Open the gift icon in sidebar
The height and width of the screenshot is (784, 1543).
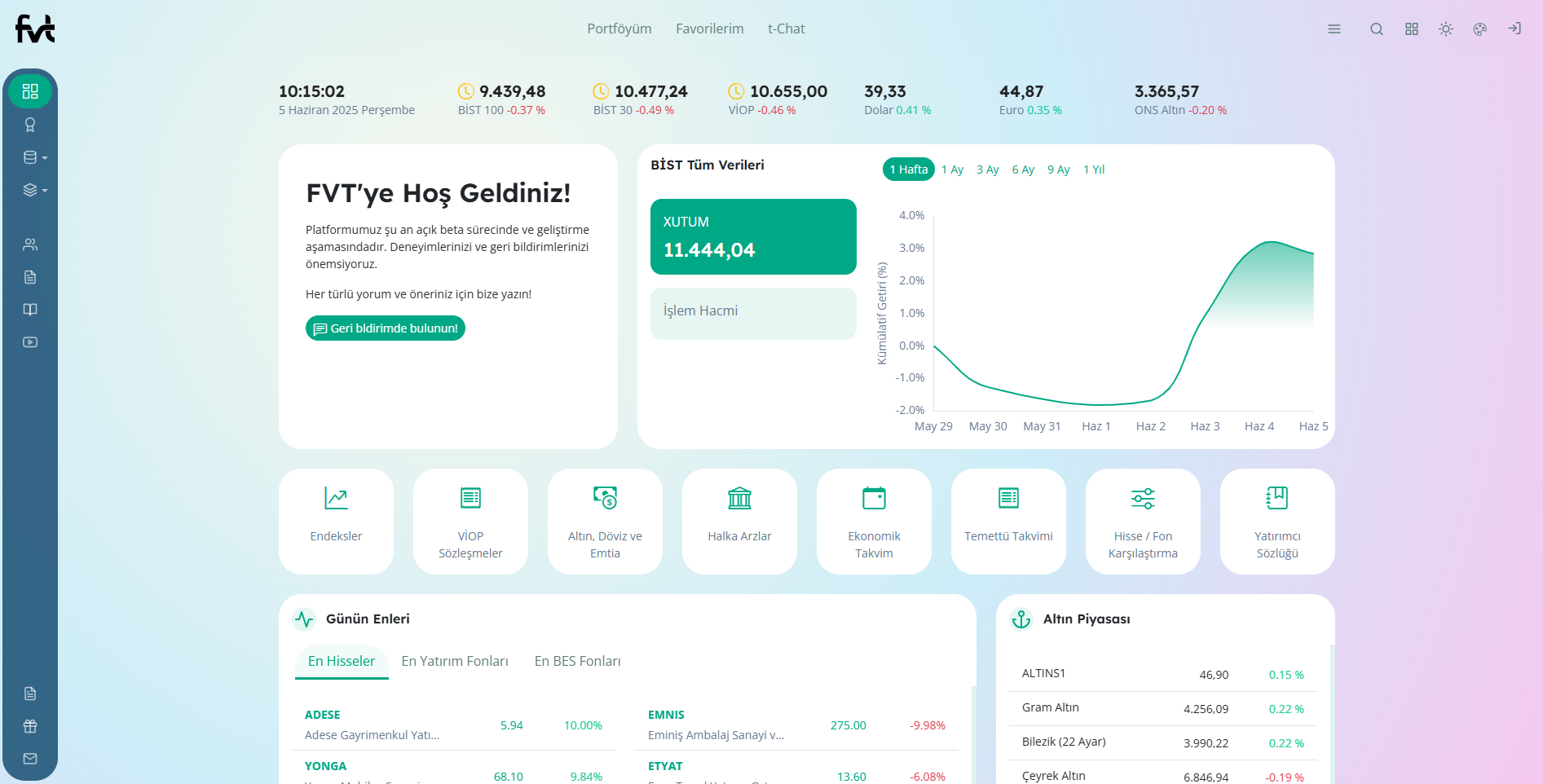pyautogui.click(x=30, y=726)
